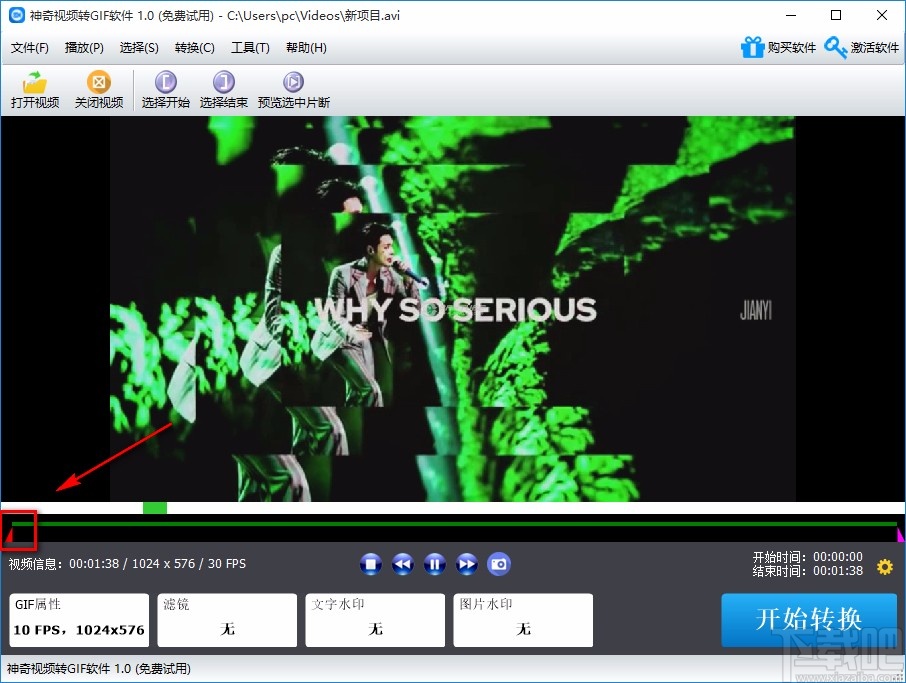Stop video playback
Screen dimensions: 906x683
point(370,564)
